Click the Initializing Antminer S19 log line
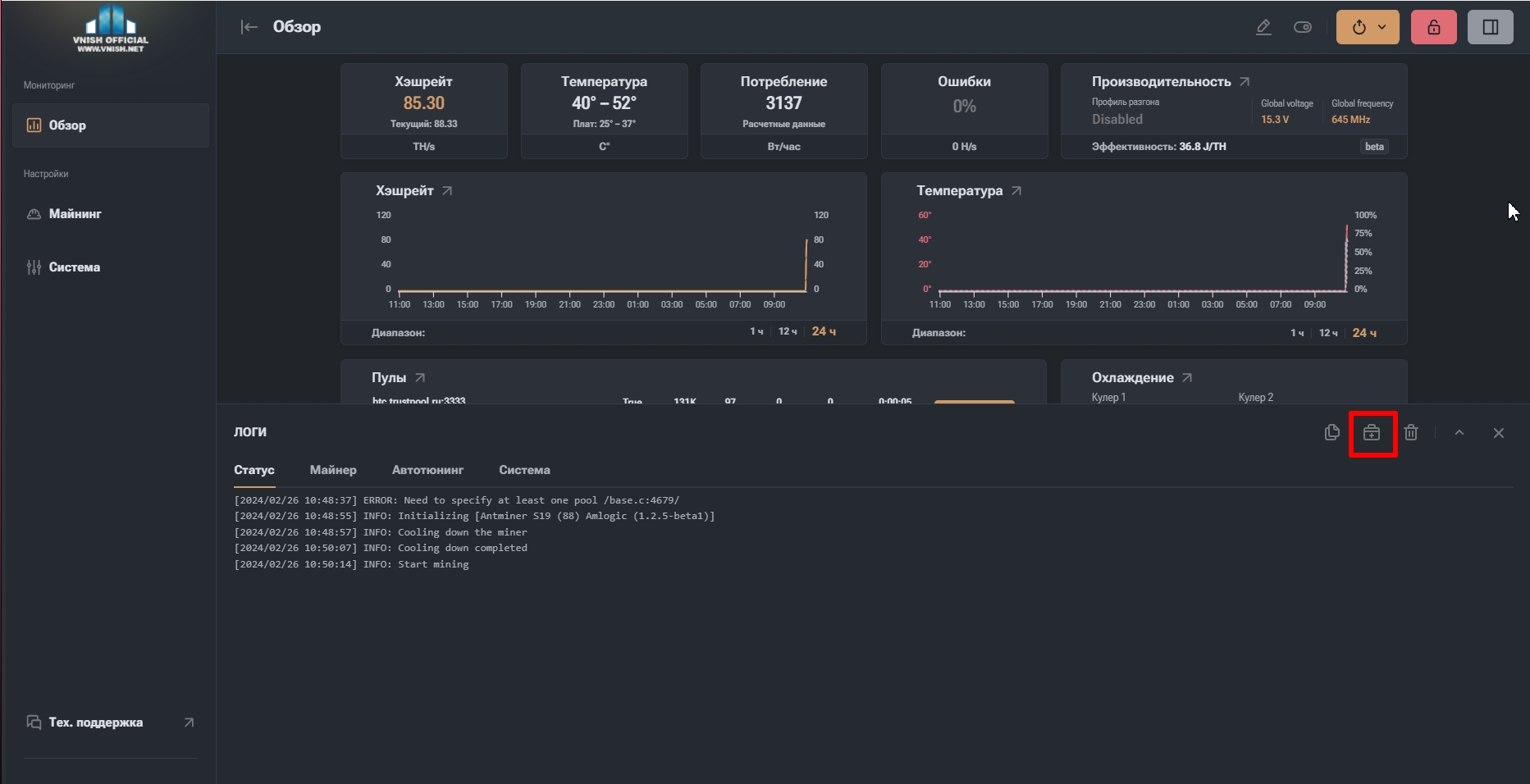Image resolution: width=1530 pixels, height=784 pixels. coord(474,516)
